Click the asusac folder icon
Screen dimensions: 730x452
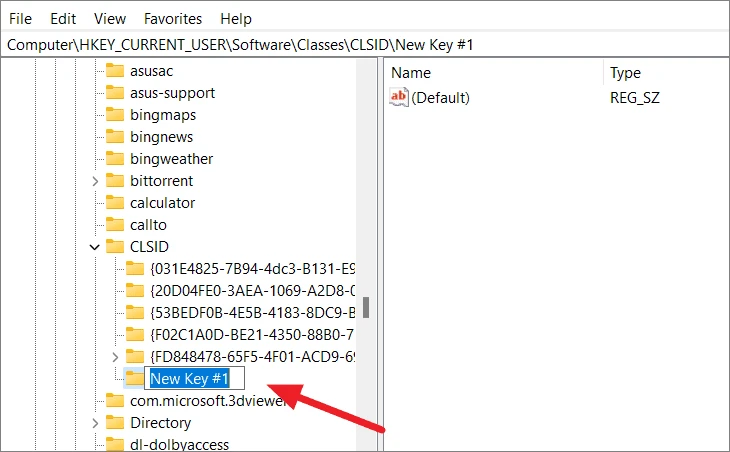coord(114,71)
